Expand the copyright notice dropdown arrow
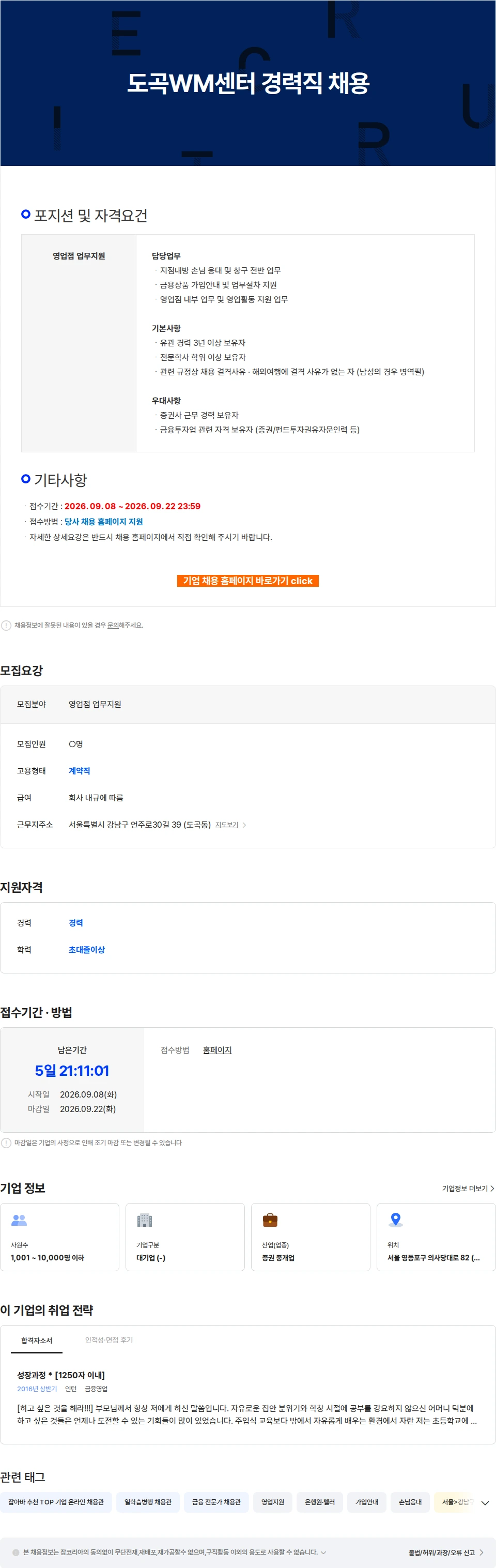This screenshot has width=496, height=1568. coord(323,1552)
